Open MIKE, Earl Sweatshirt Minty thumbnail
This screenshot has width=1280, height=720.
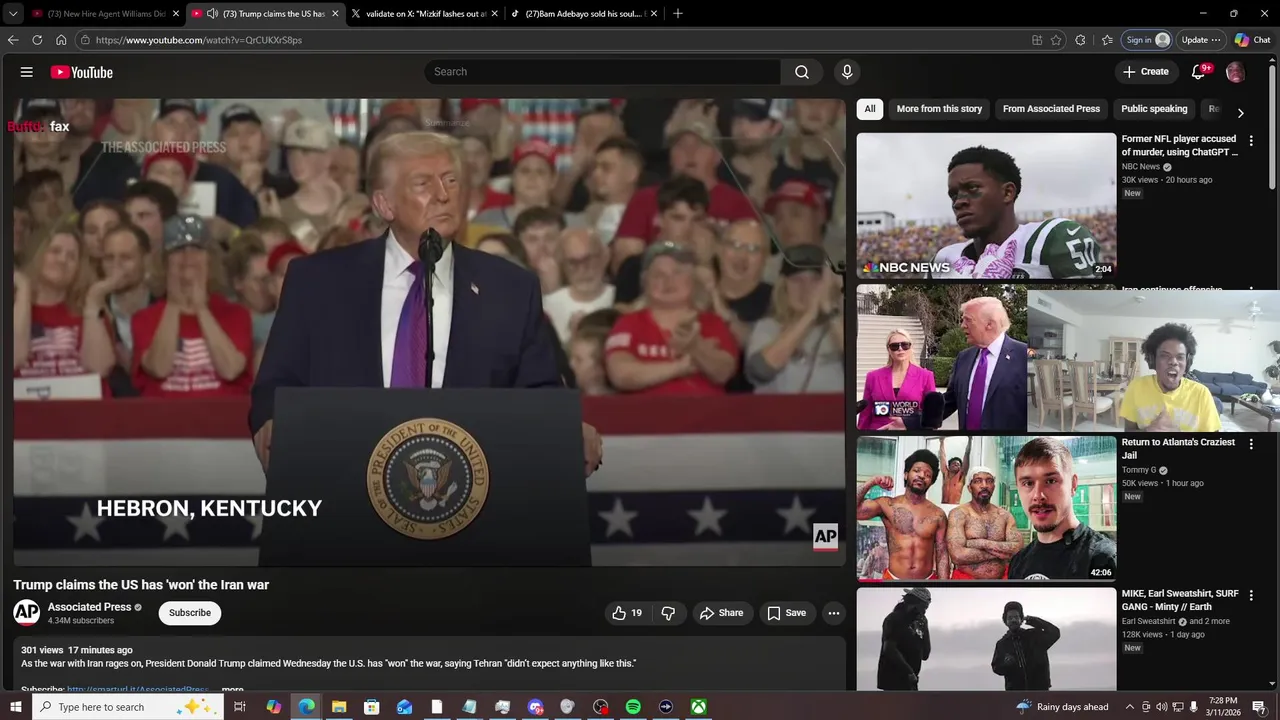[x=986, y=639]
